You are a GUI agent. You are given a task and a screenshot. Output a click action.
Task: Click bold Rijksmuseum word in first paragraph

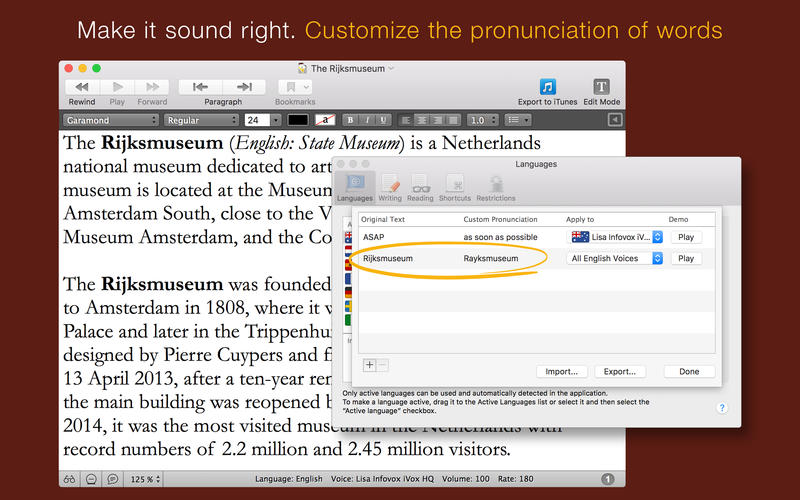click(x=162, y=143)
